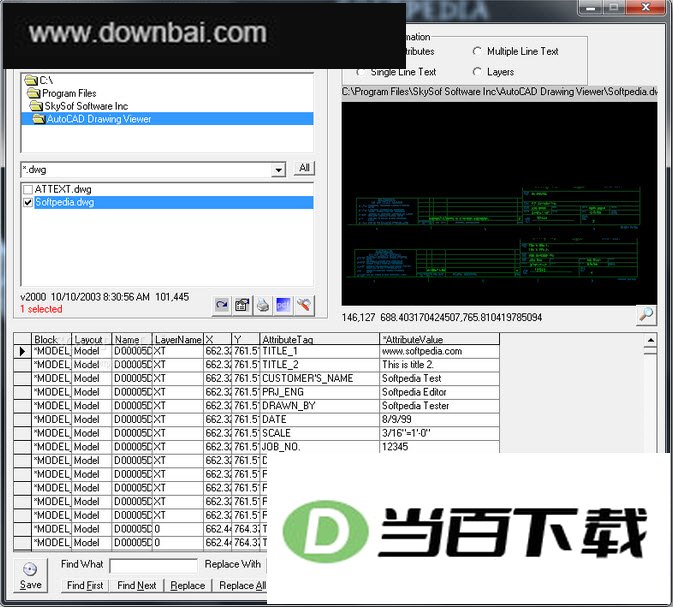
Task: Click the JOB_NO. tag cell
Action: click(319, 447)
